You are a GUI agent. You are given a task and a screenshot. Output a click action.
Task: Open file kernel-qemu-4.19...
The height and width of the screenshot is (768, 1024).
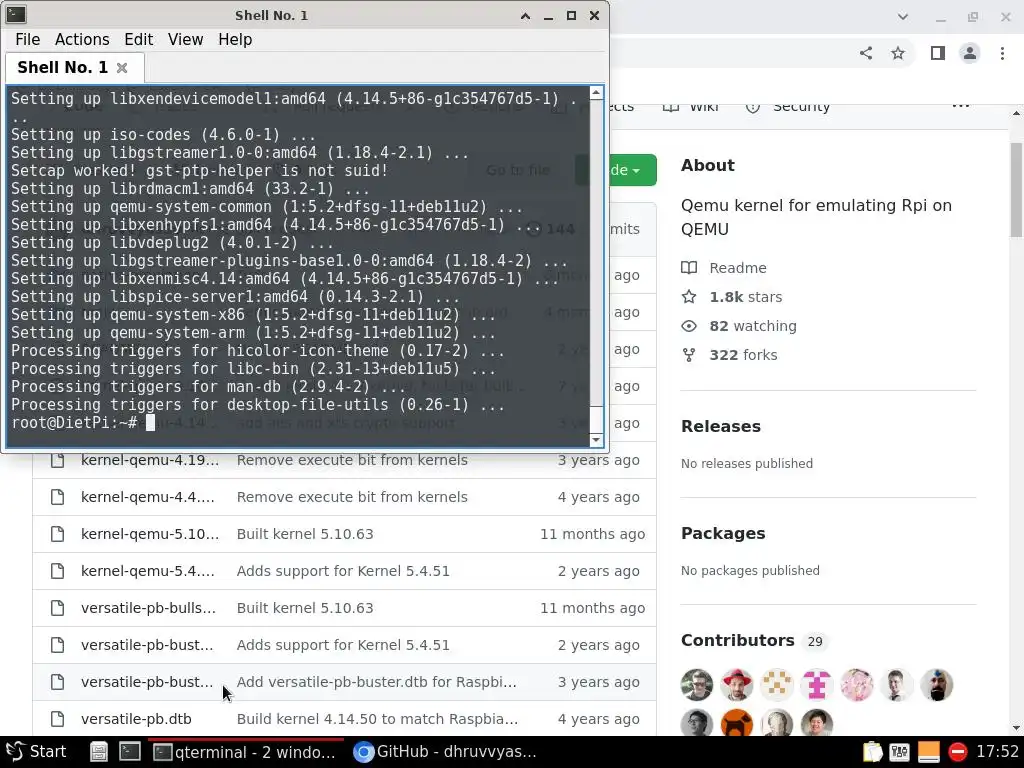[x=150, y=460]
